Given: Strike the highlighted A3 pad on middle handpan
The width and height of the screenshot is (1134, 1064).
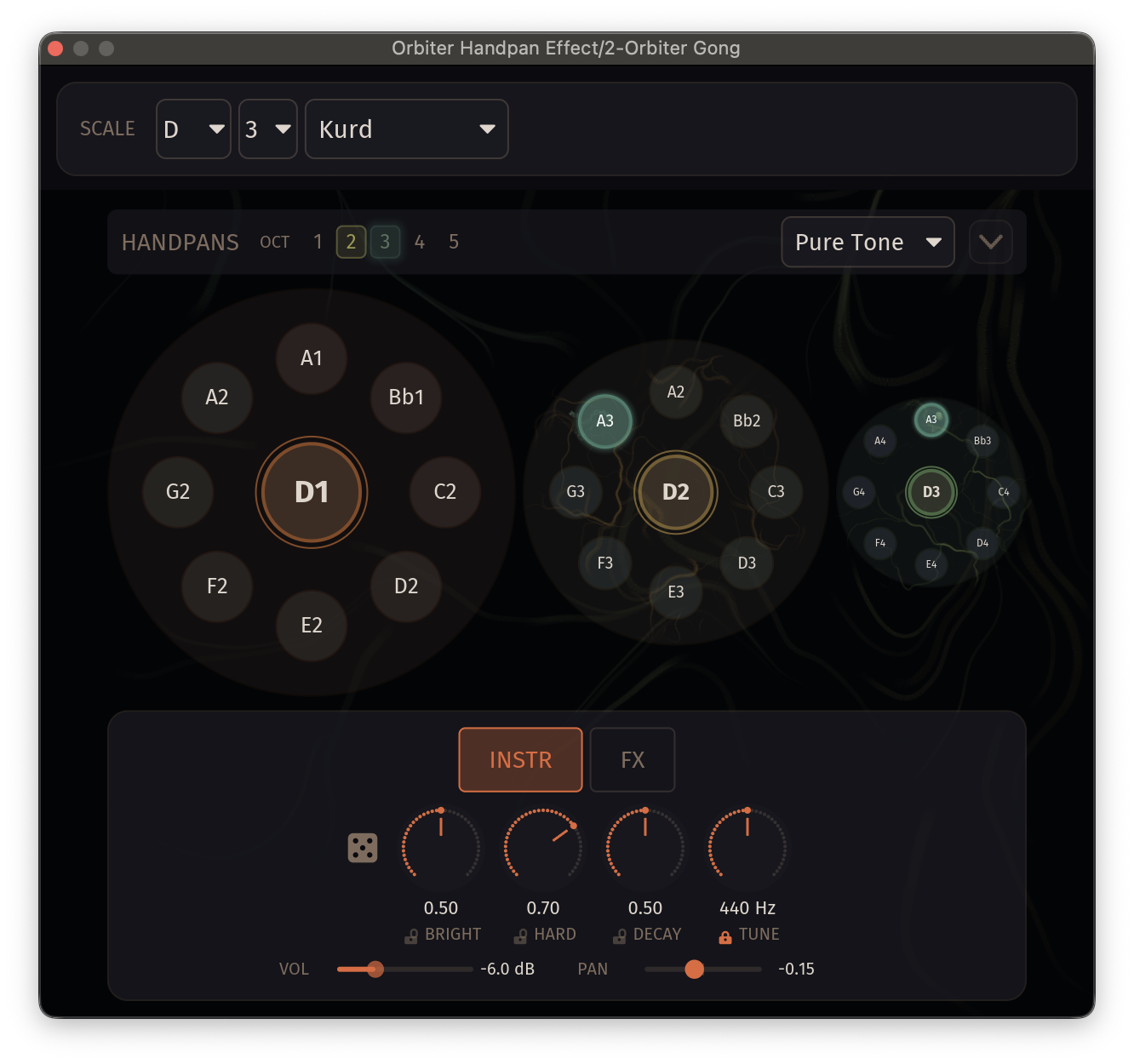Looking at the screenshot, I should 605,421.
